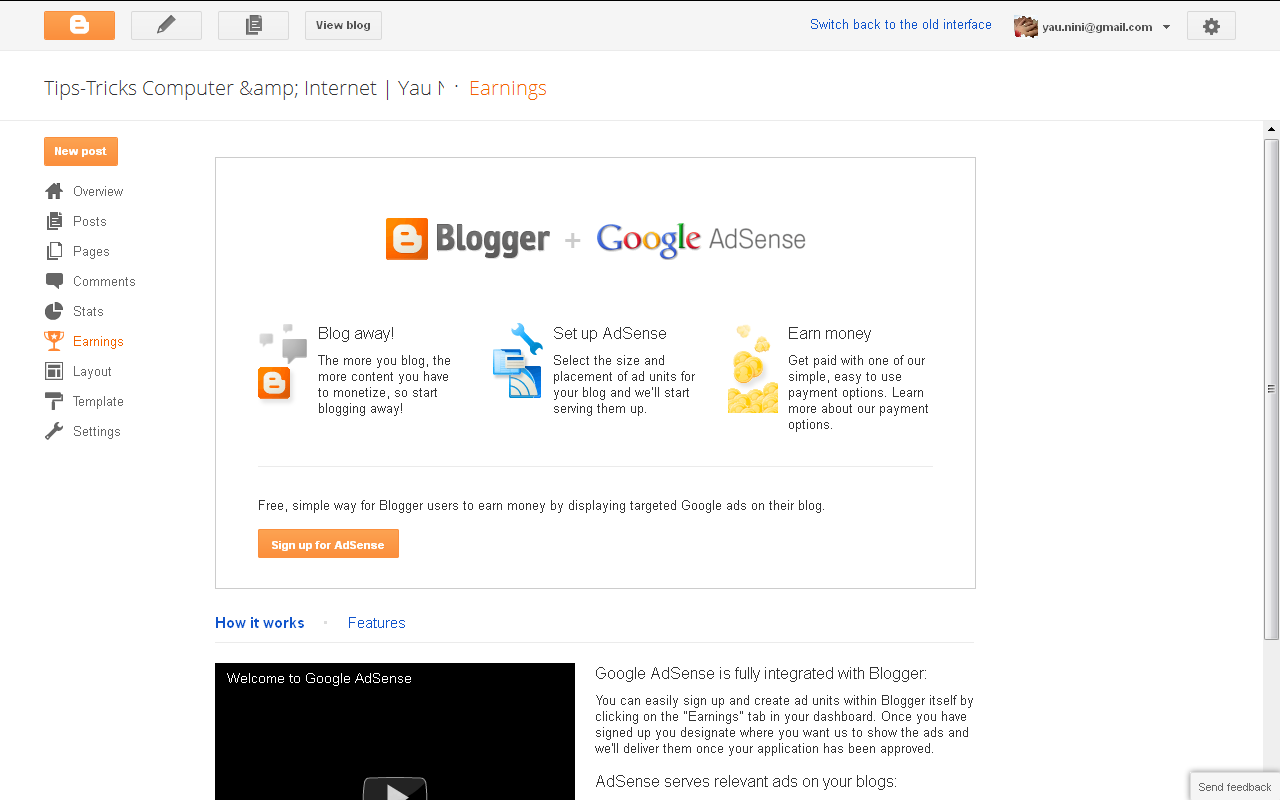The width and height of the screenshot is (1280, 800).
Task: Click the Comments speech bubble icon
Action: 54,281
